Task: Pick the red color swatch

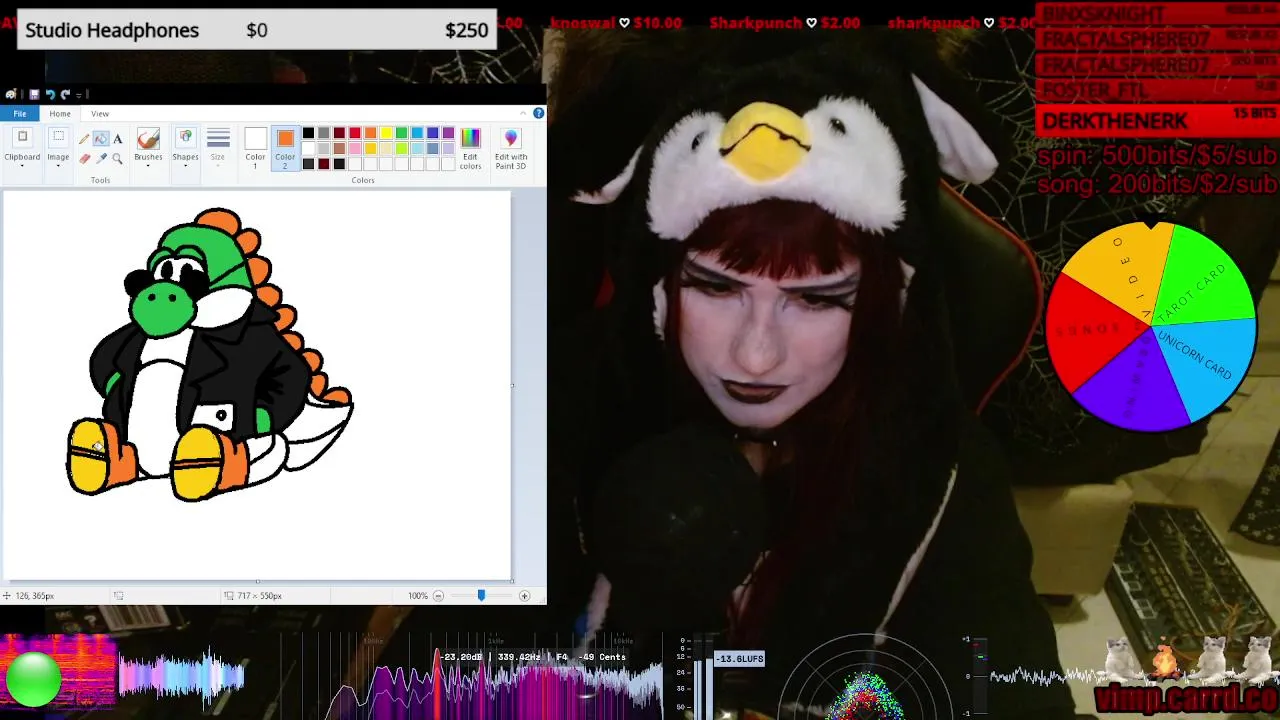Action: point(355,133)
